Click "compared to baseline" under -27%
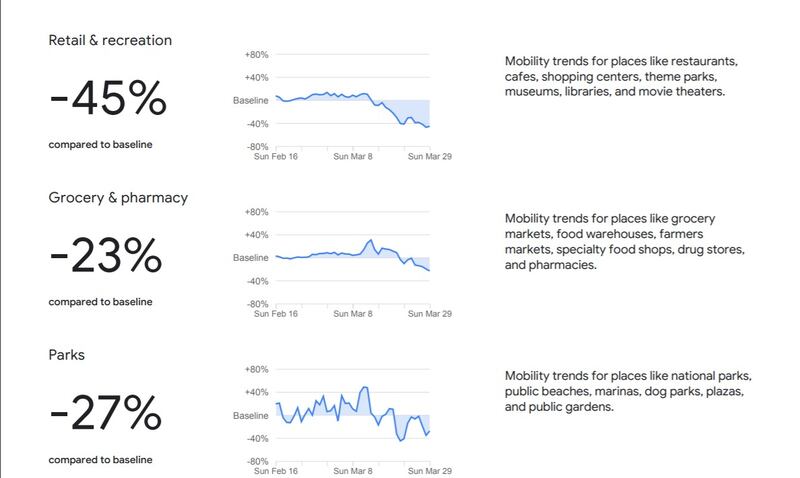800x478 pixels. [100, 459]
